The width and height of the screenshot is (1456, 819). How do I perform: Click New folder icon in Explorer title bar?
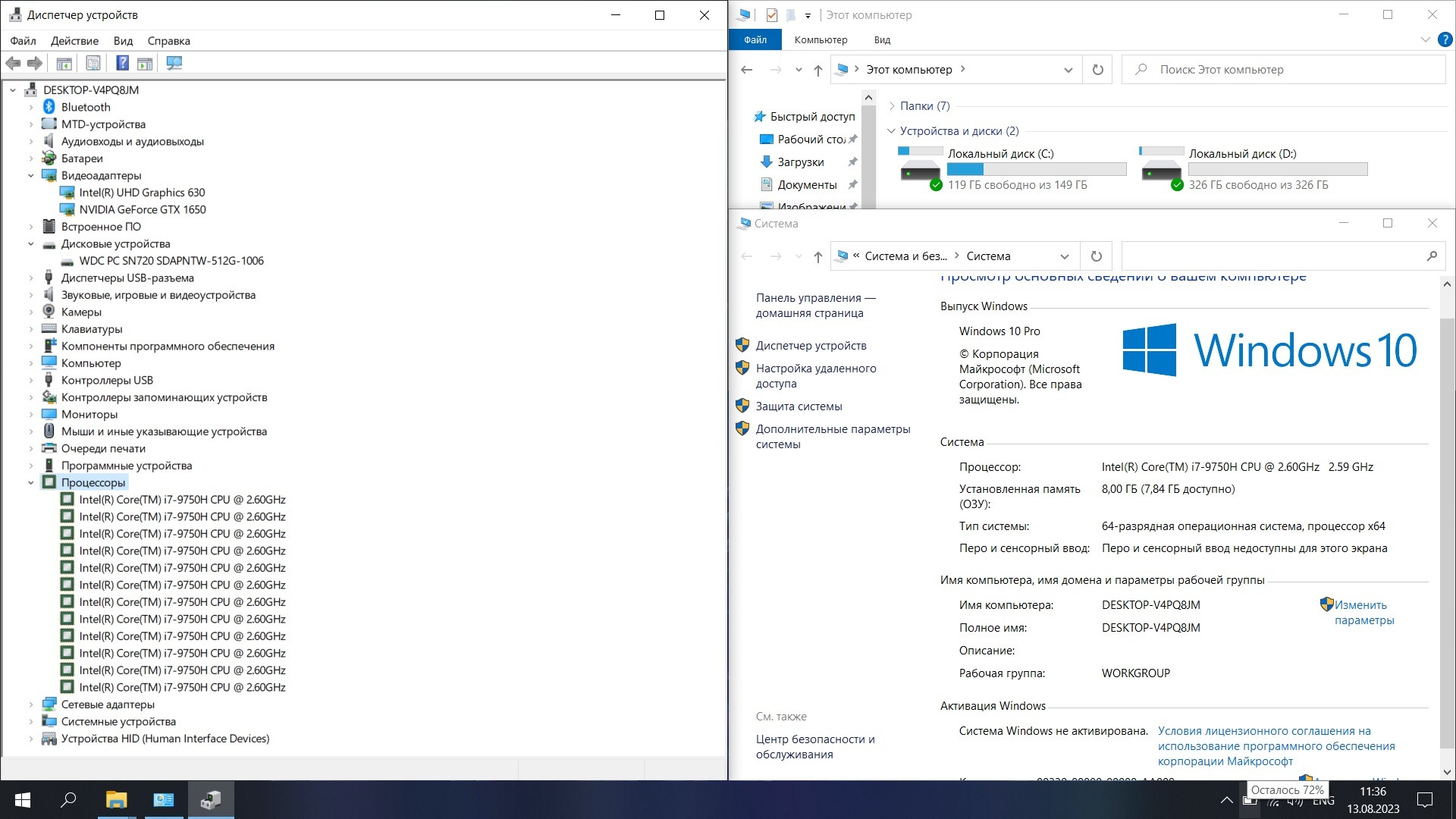790,14
